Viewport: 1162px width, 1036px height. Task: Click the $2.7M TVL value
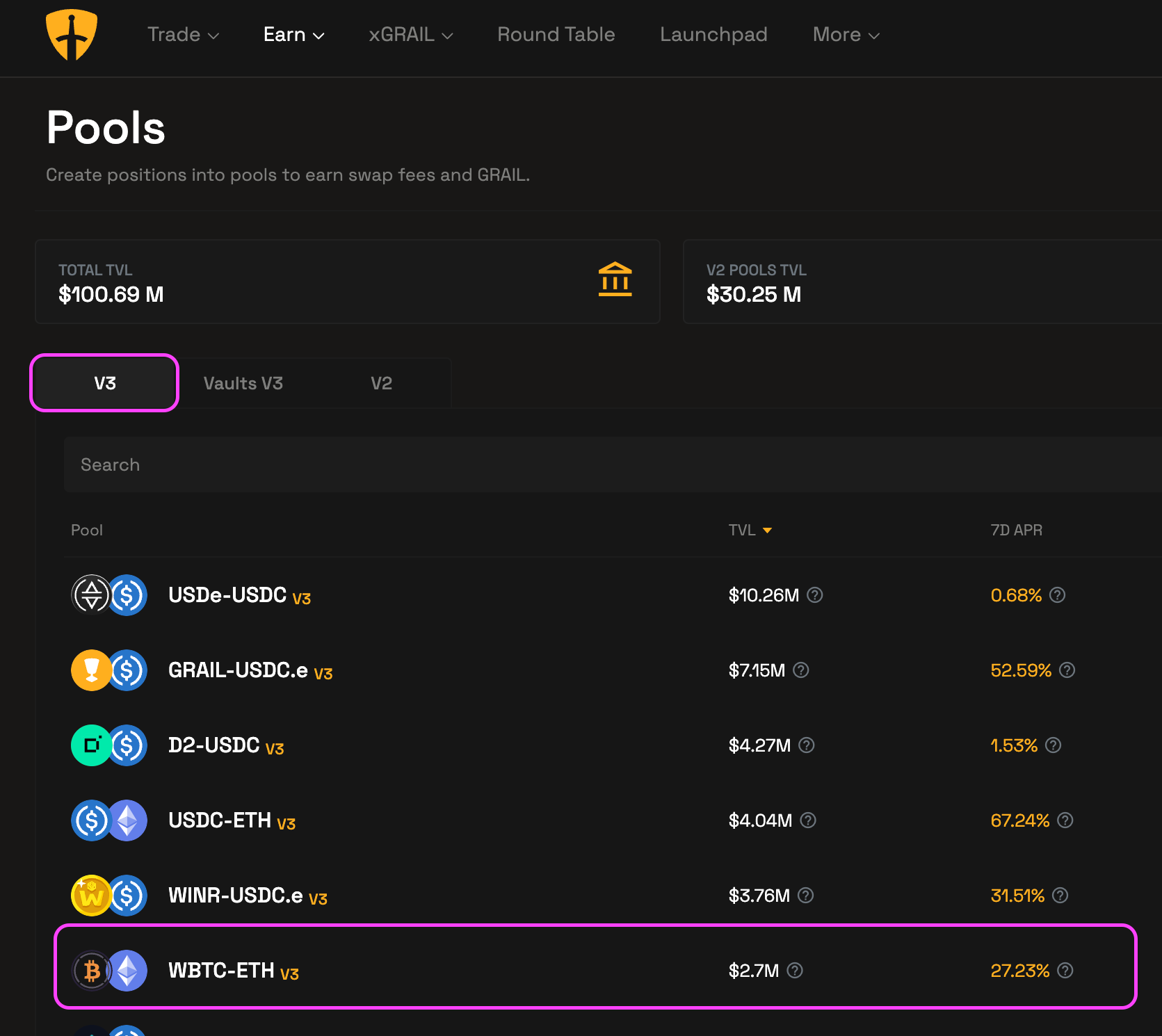click(754, 971)
